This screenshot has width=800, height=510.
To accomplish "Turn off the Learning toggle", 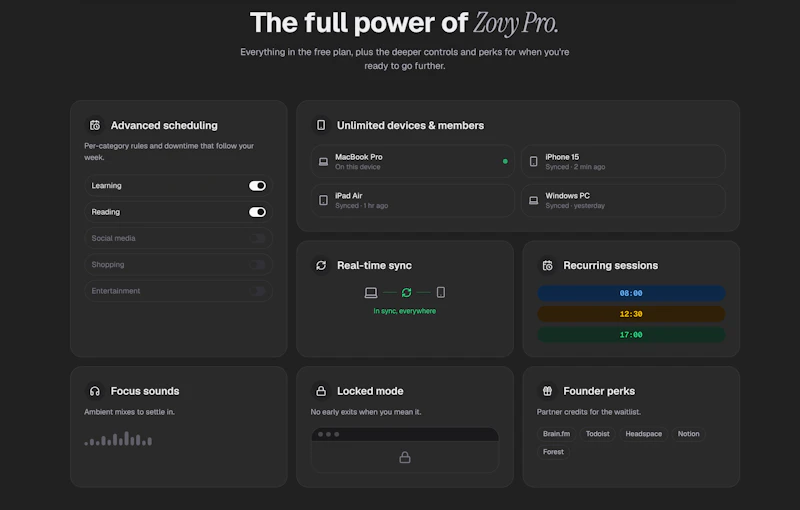I will tap(257, 186).
